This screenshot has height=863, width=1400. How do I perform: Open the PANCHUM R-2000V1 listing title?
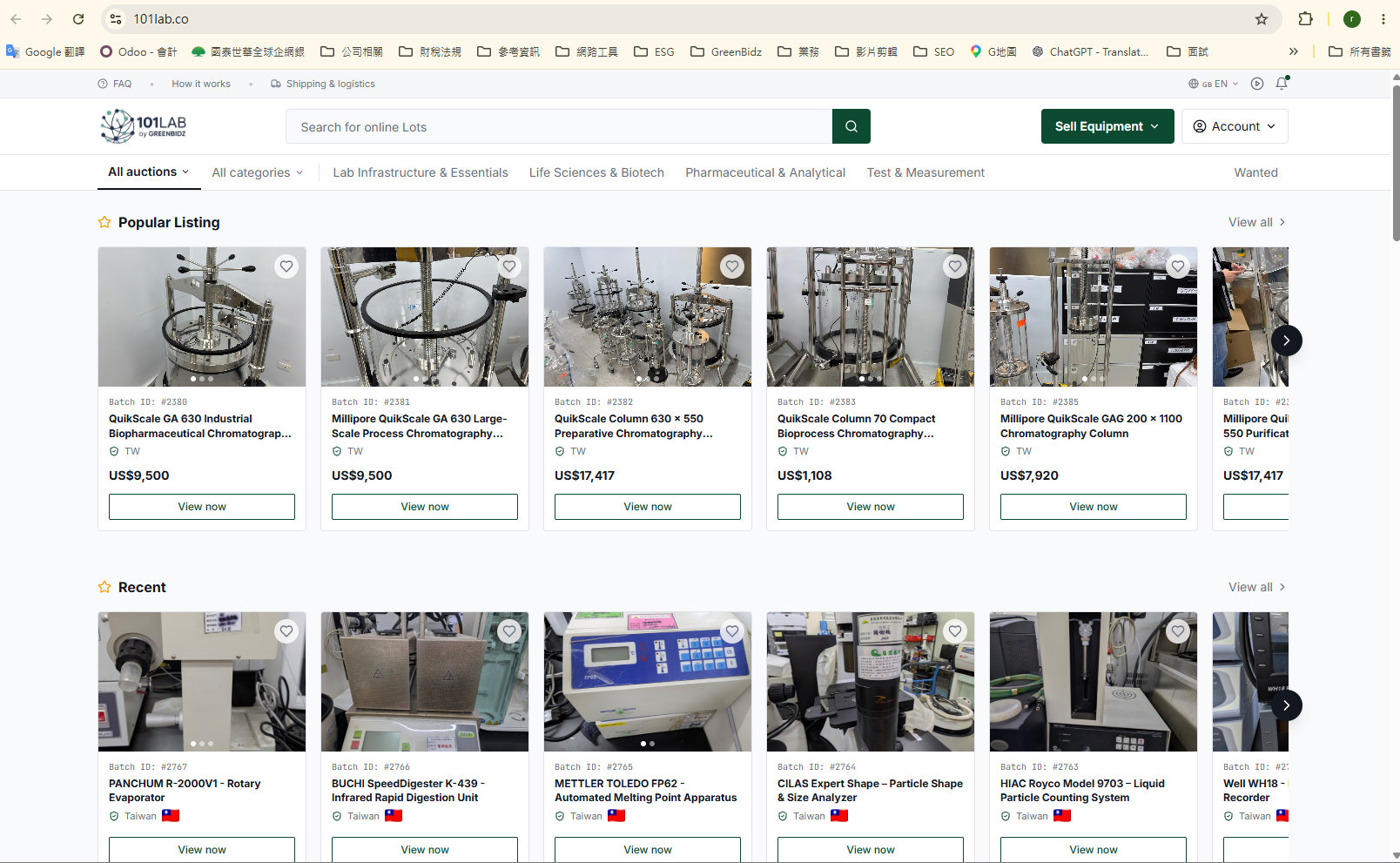[x=185, y=791]
